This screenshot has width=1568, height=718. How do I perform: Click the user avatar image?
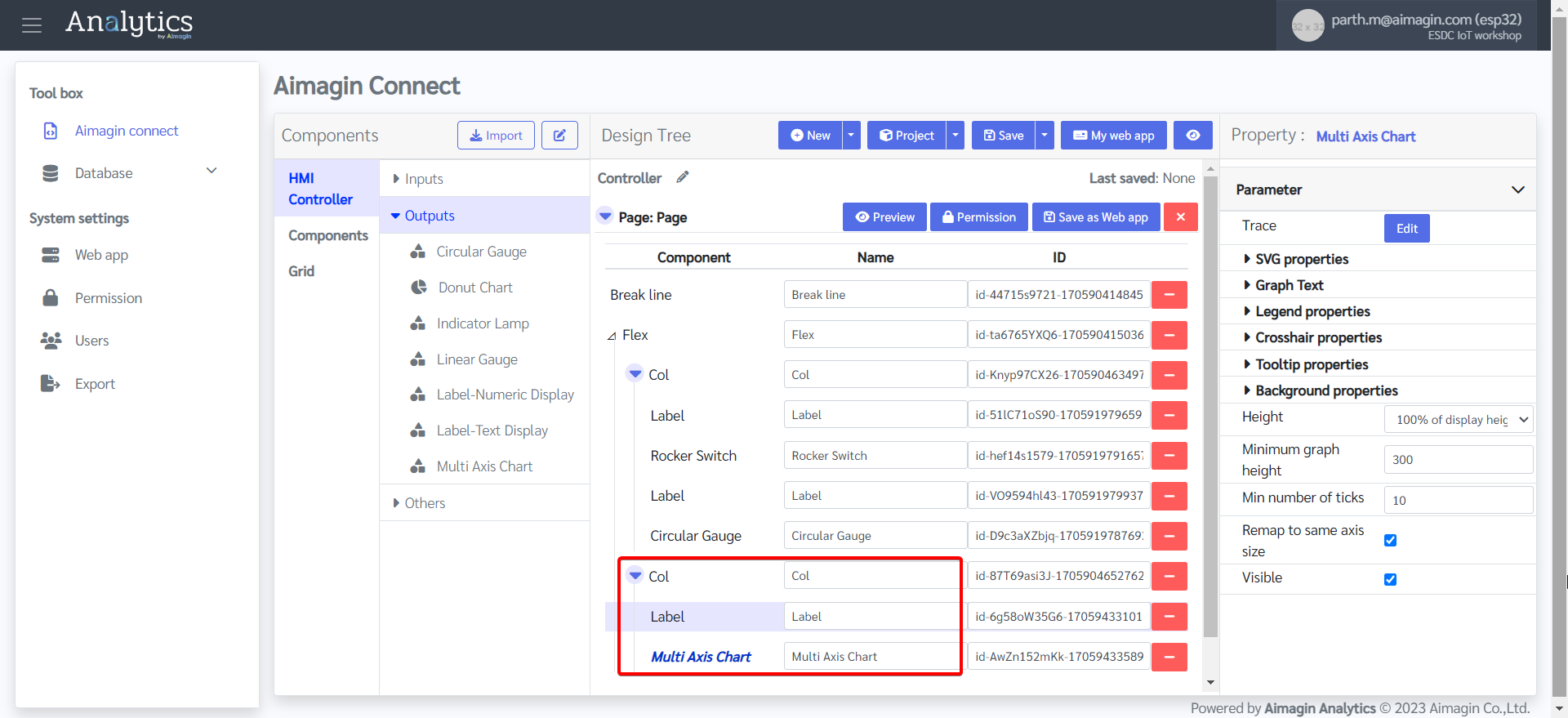tap(1307, 26)
